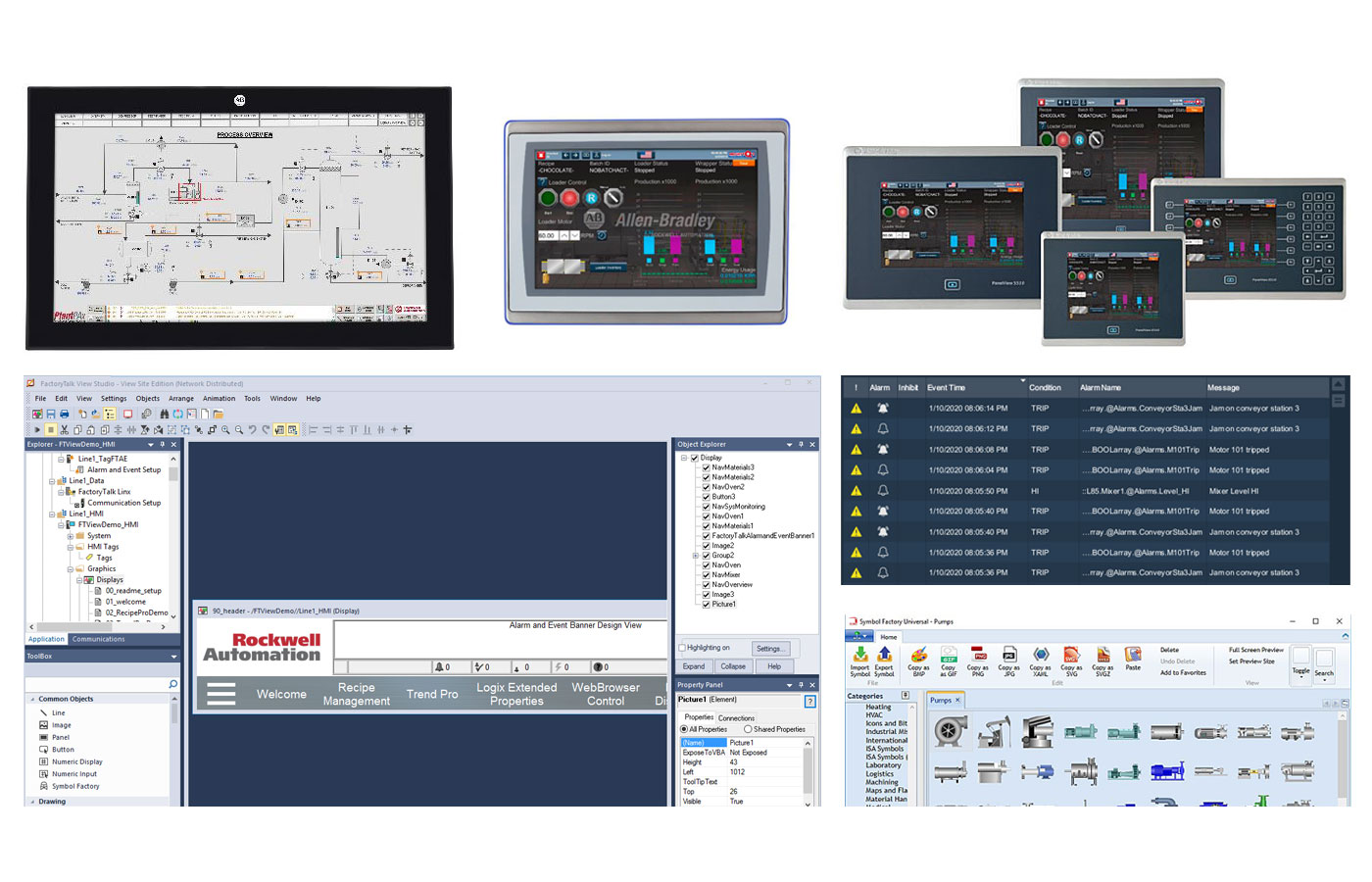Copy the symbol as BMP
This screenshot has height=882, width=1372.
coord(918,661)
